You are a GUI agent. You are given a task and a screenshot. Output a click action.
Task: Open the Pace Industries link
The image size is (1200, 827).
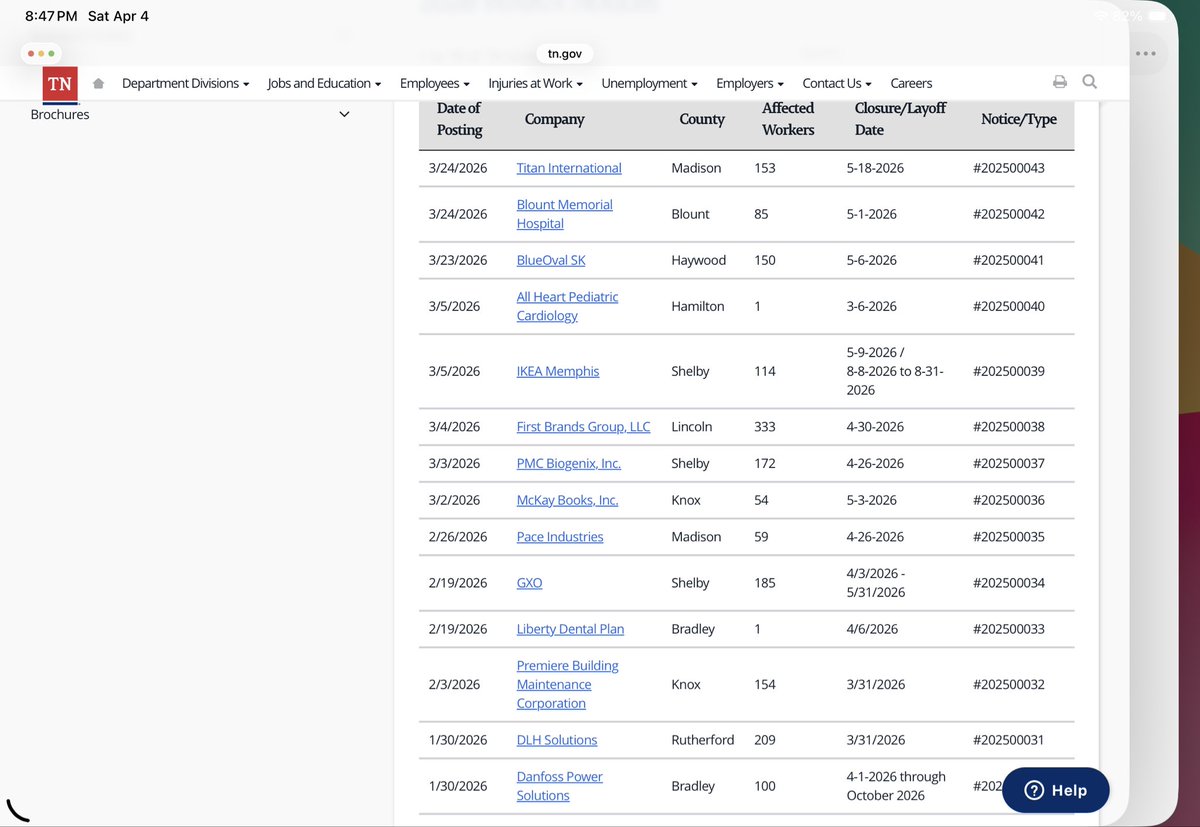pyautogui.click(x=560, y=537)
